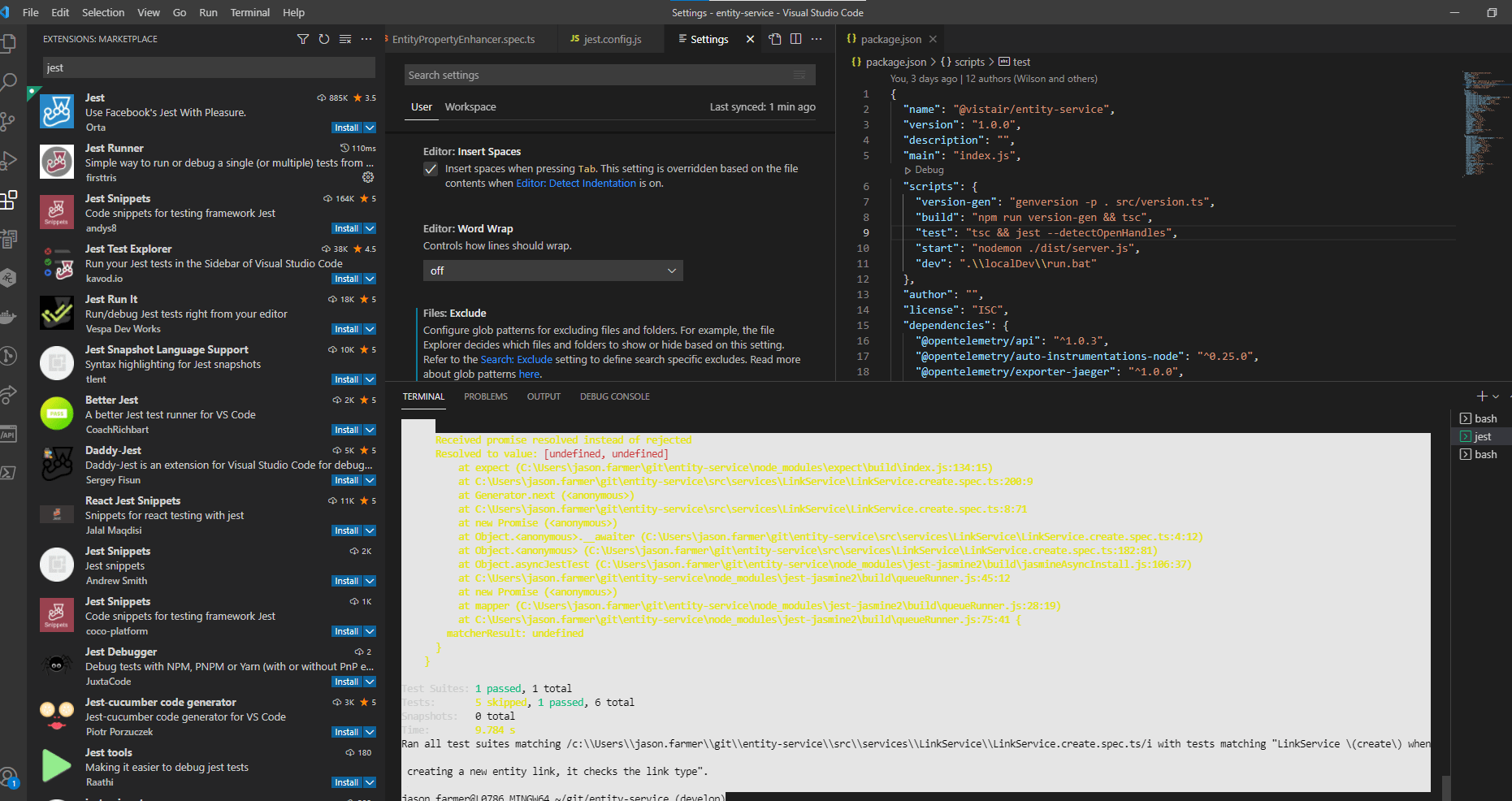The image size is (1512, 801).
Task: Click the Jest-cucumber code generator icon
Action: tap(57, 716)
